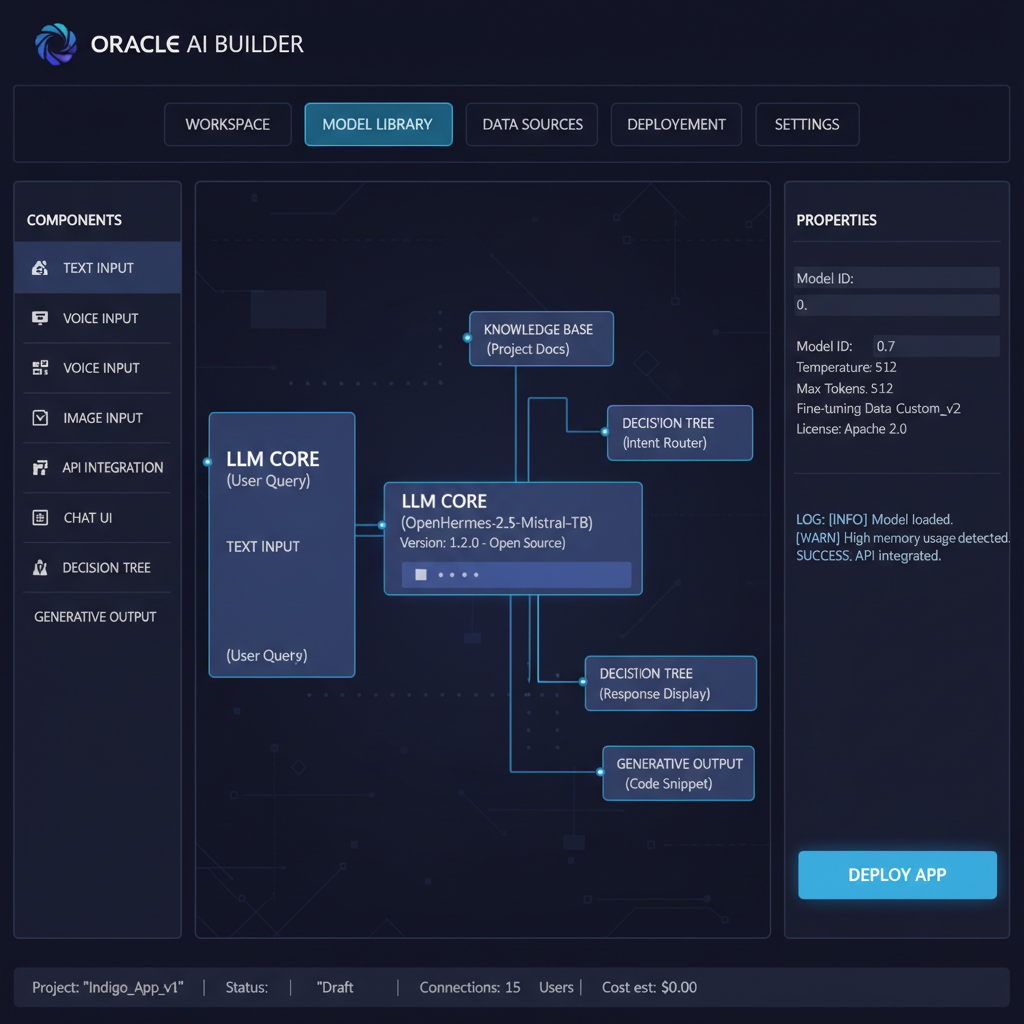Click the SUCCESS. API integrated line
The image size is (1024, 1024).
(869, 556)
